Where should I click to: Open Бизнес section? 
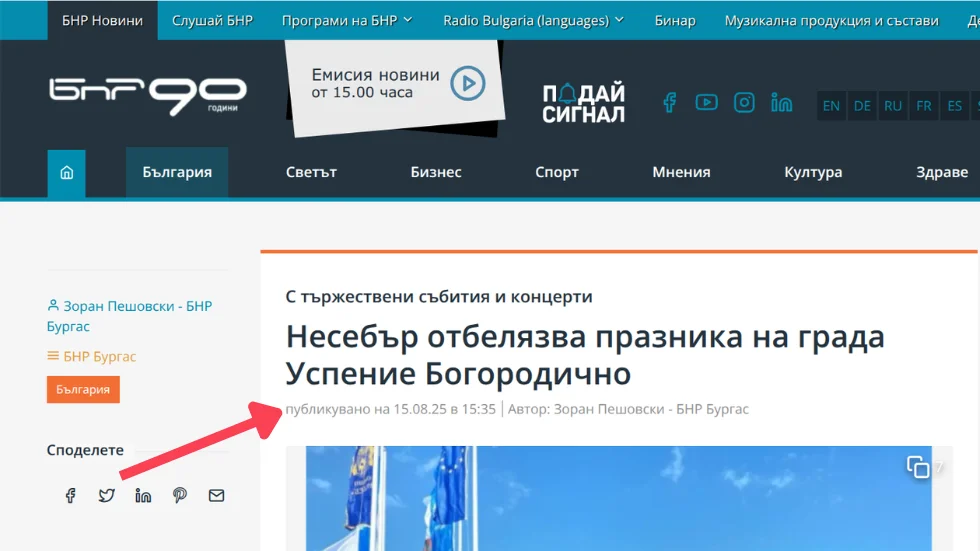pos(436,172)
